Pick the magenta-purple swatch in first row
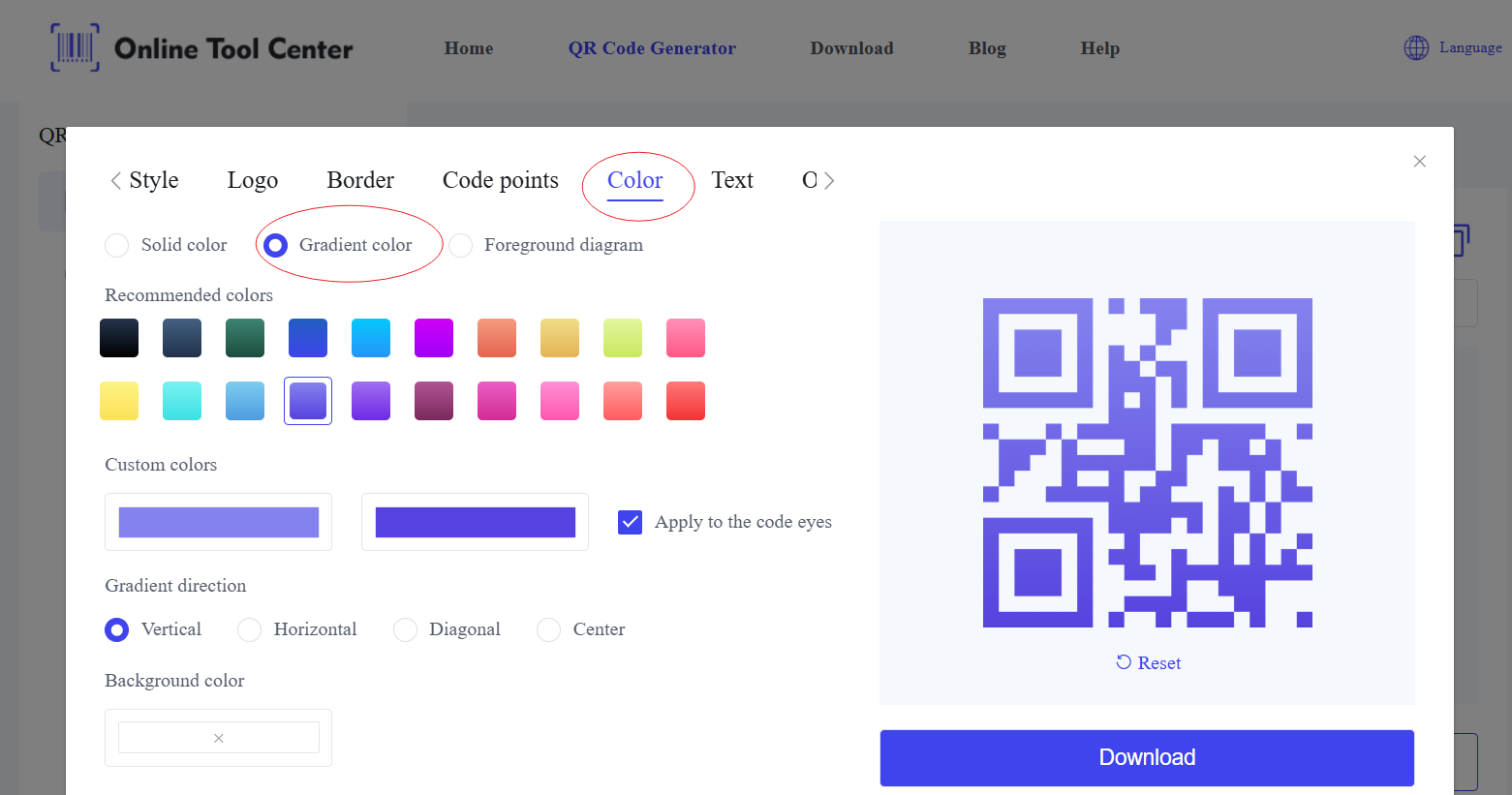Image resolution: width=1512 pixels, height=795 pixels. coord(434,338)
